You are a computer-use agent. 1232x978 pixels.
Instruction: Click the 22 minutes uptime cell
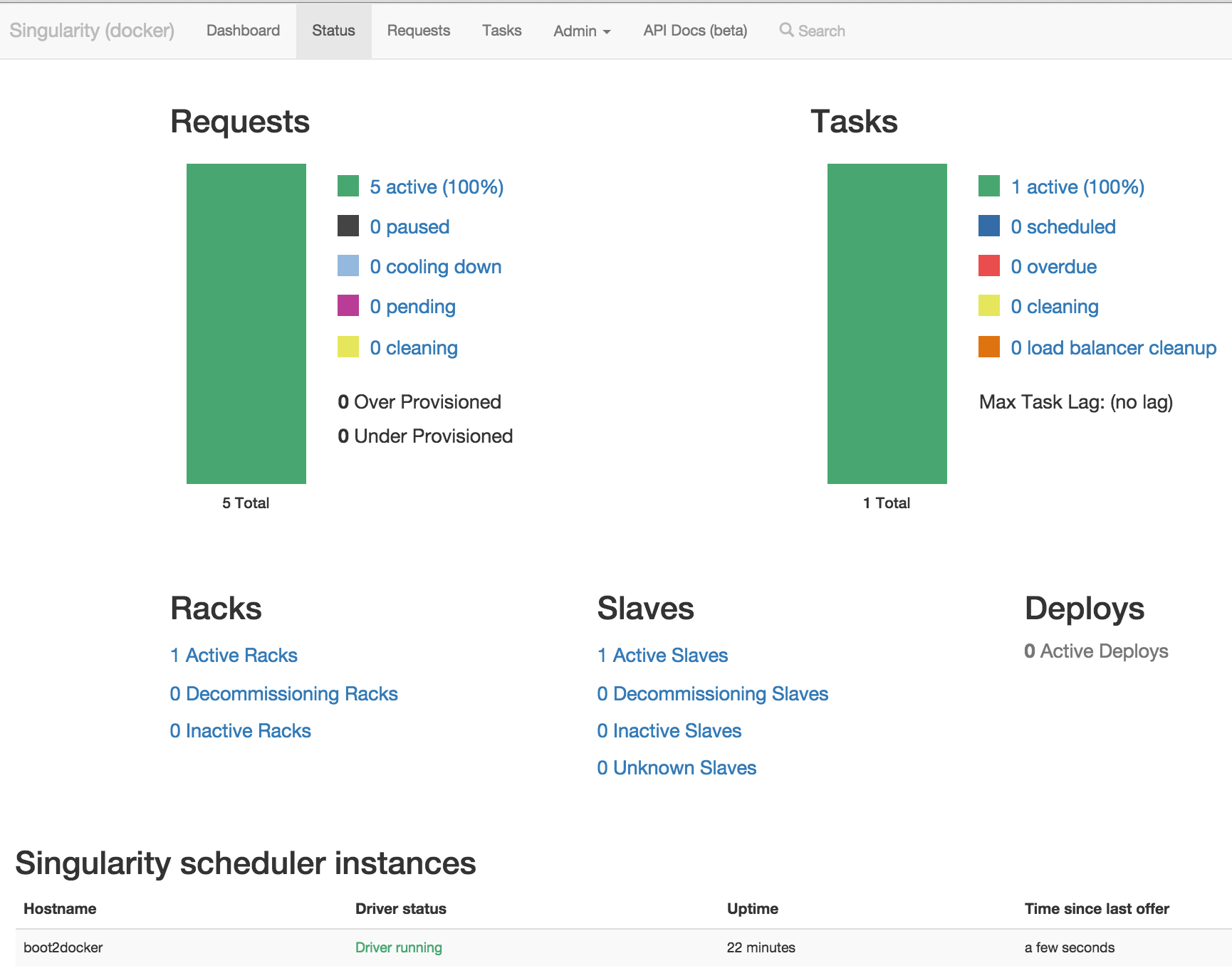click(761, 947)
